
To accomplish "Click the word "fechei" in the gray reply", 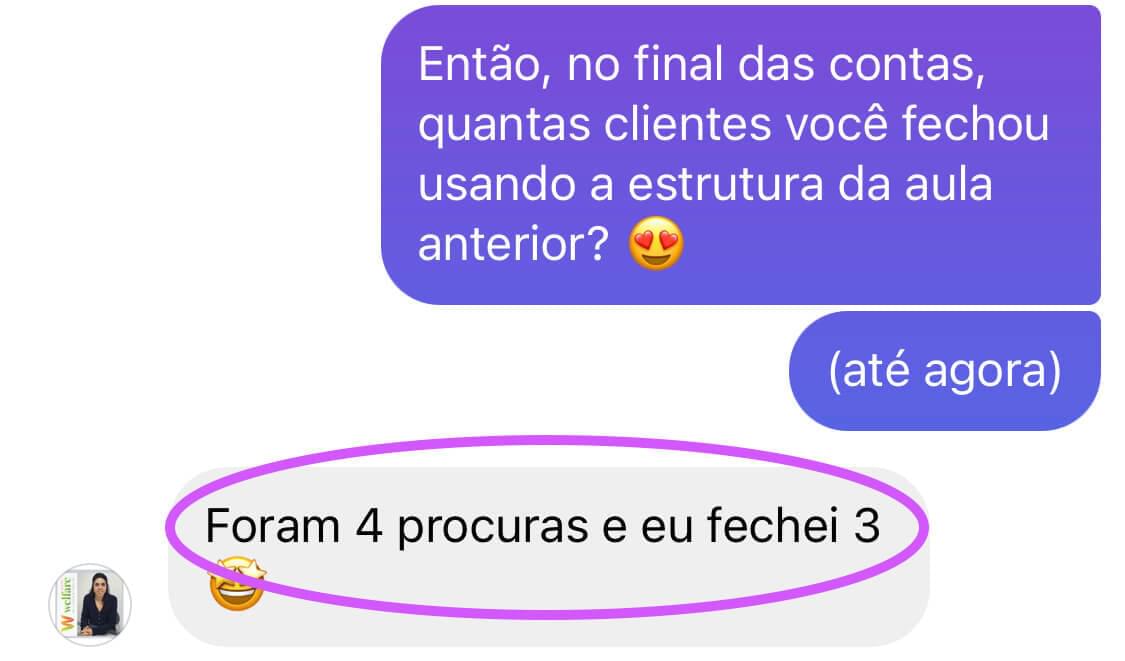I will coord(772,525).
